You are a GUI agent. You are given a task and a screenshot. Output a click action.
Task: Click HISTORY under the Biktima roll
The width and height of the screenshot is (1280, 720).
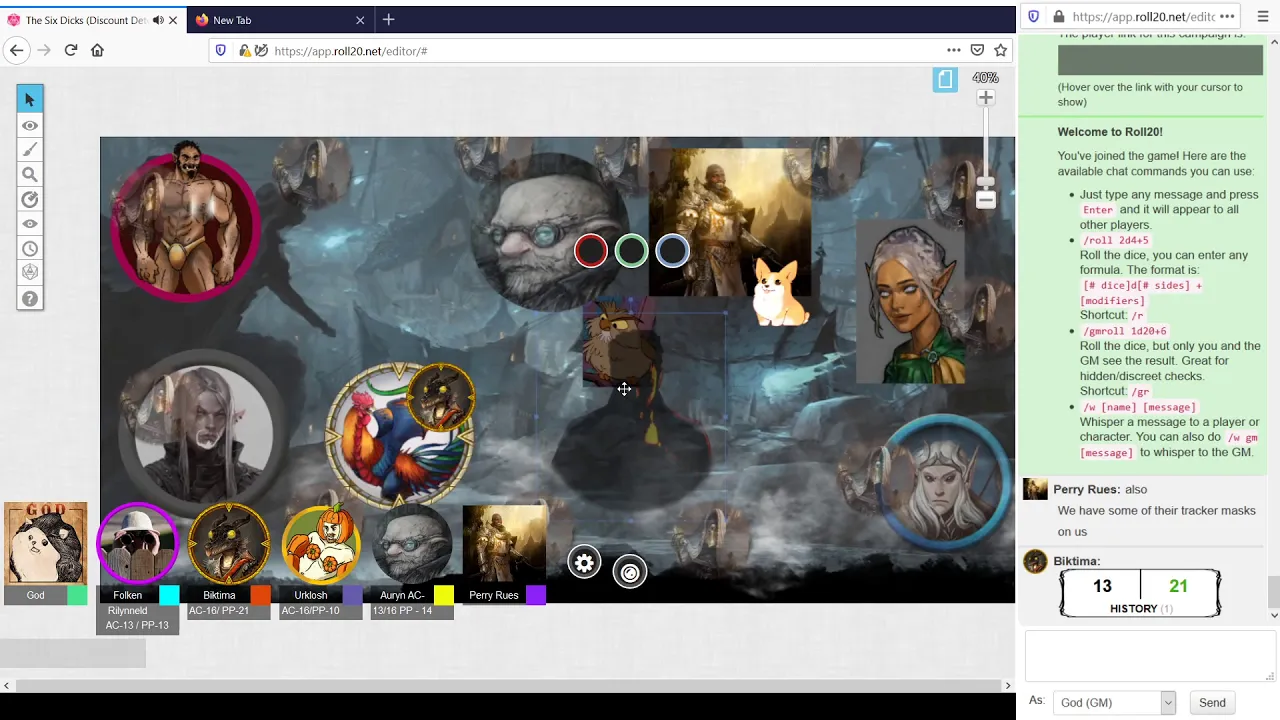[x=1133, y=608]
